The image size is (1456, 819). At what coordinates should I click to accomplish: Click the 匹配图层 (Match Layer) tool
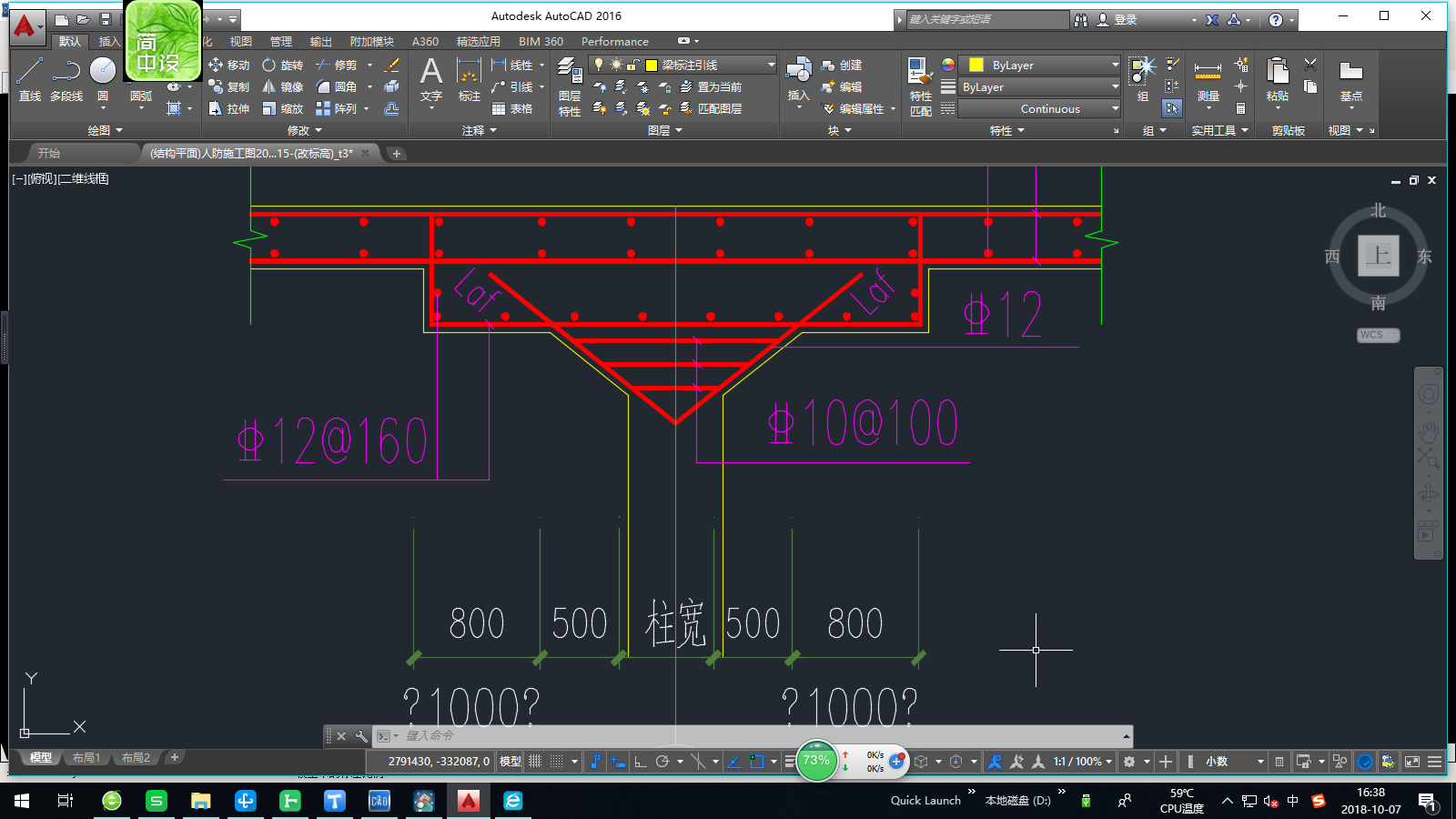[x=711, y=108]
